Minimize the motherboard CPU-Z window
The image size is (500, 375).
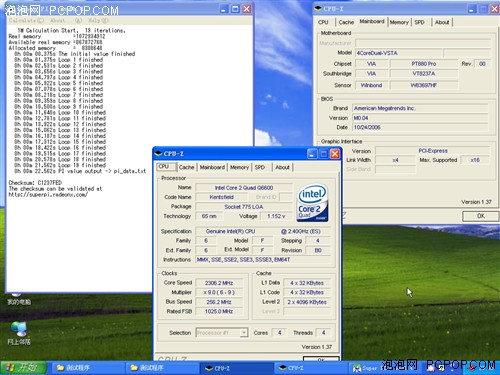pyautogui.click(x=471, y=9)
